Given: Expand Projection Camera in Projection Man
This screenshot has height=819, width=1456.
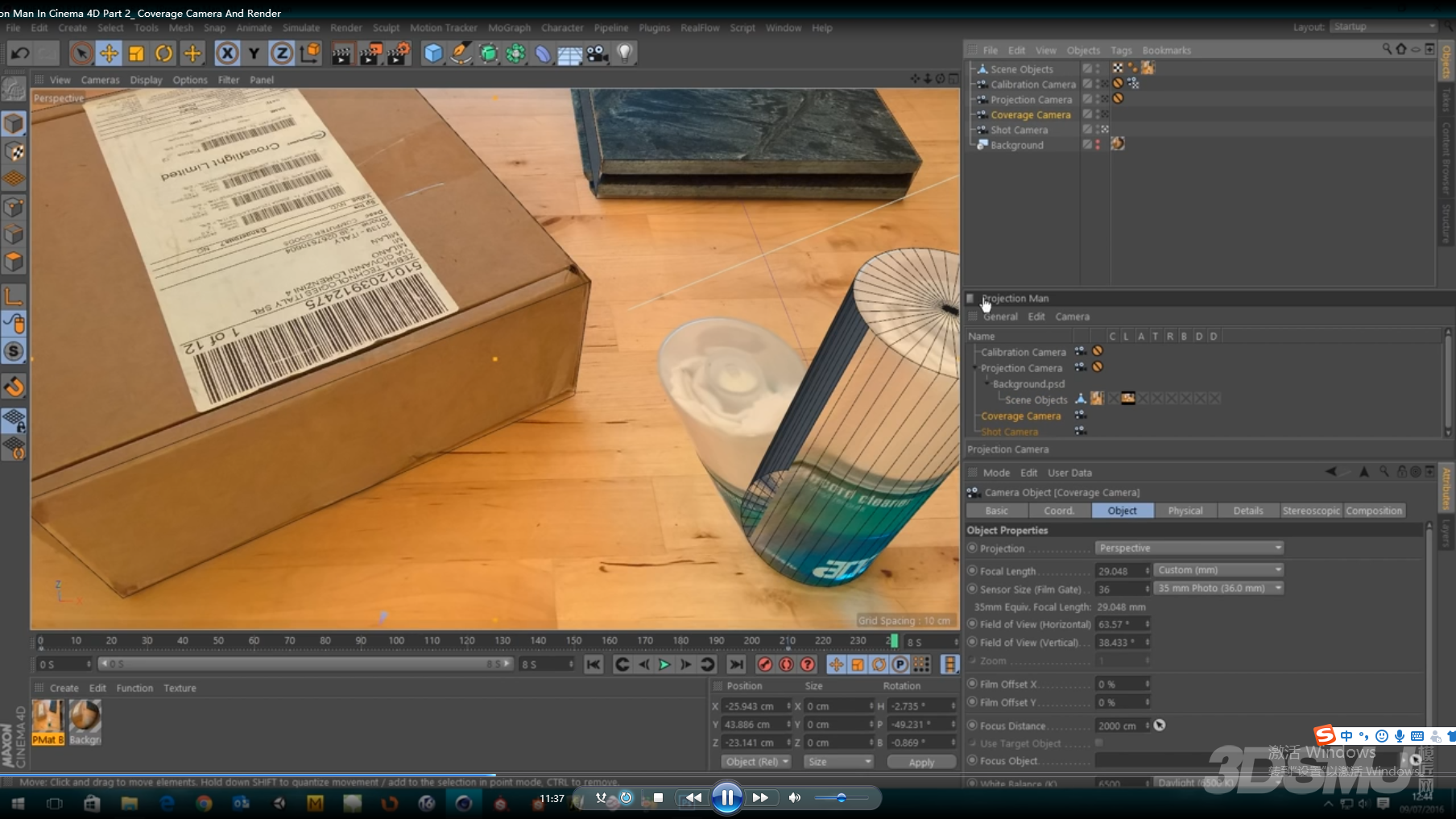Looking at the screenshot, I should click(974, 368).
